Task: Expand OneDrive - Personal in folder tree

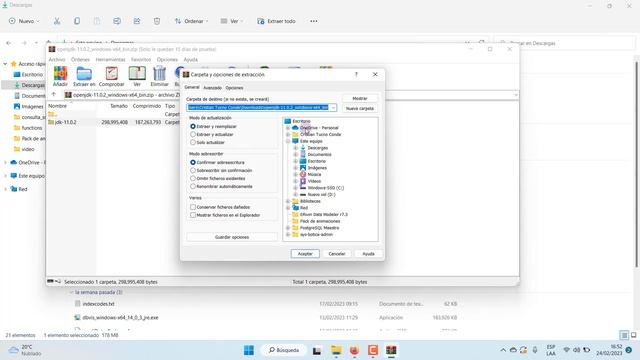Action: [288, 128]
